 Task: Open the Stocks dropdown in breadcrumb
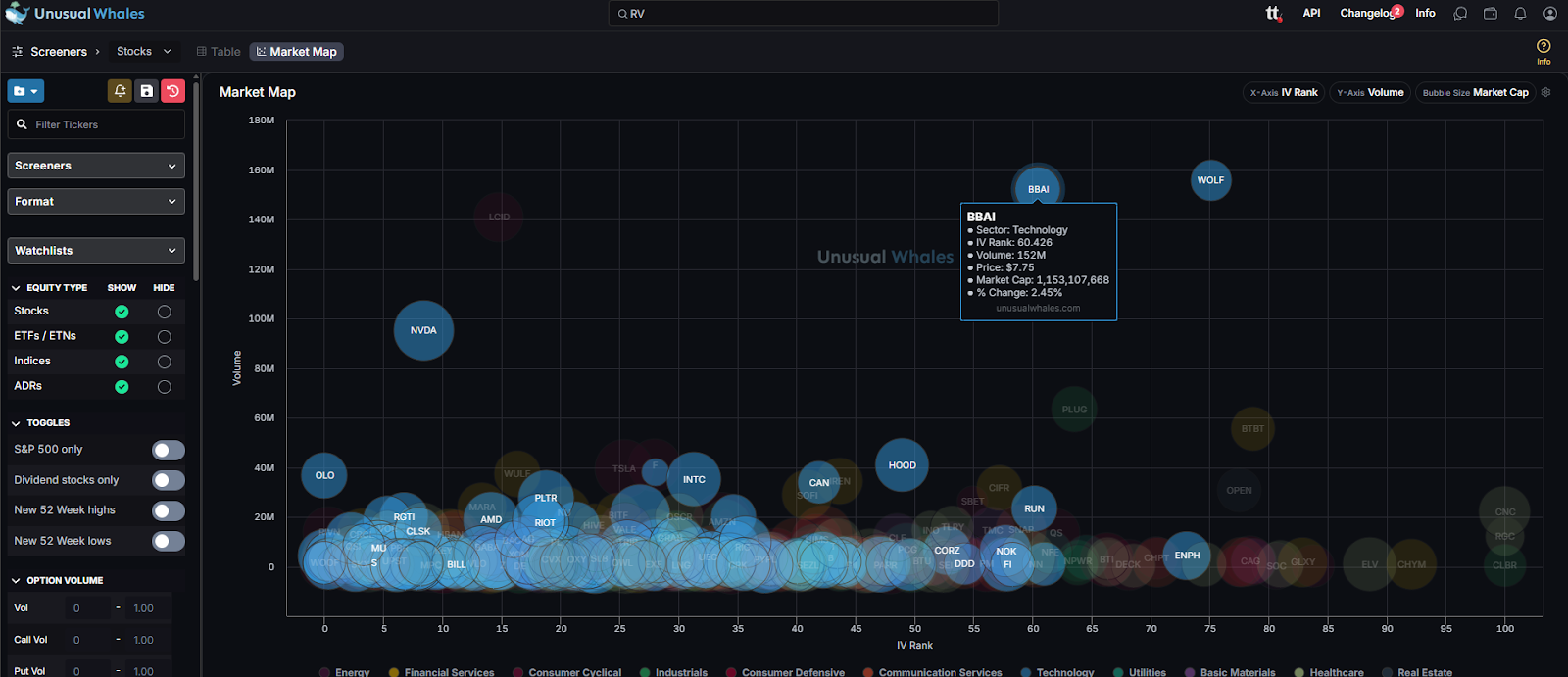[144, 52]
